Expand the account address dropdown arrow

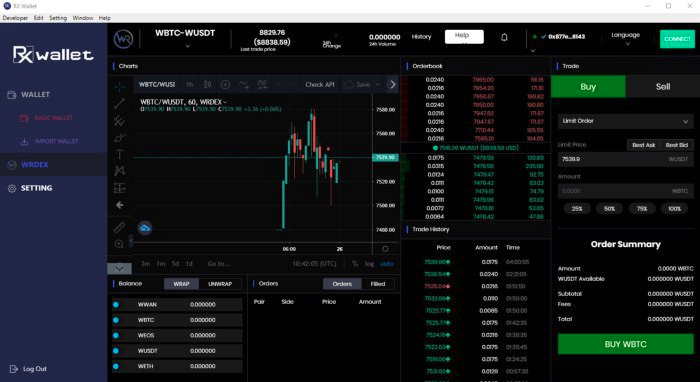pos(533,51)
